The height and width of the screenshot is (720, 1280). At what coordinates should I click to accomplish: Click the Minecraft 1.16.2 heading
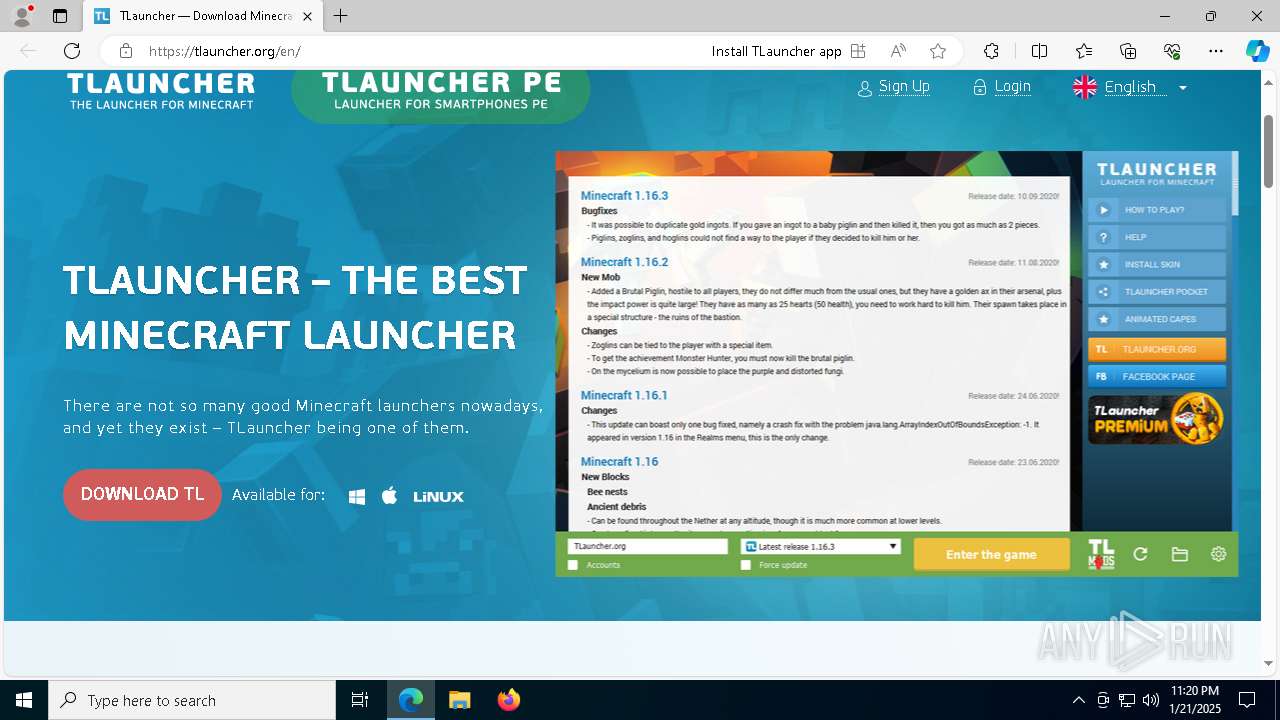pos(624,262)
